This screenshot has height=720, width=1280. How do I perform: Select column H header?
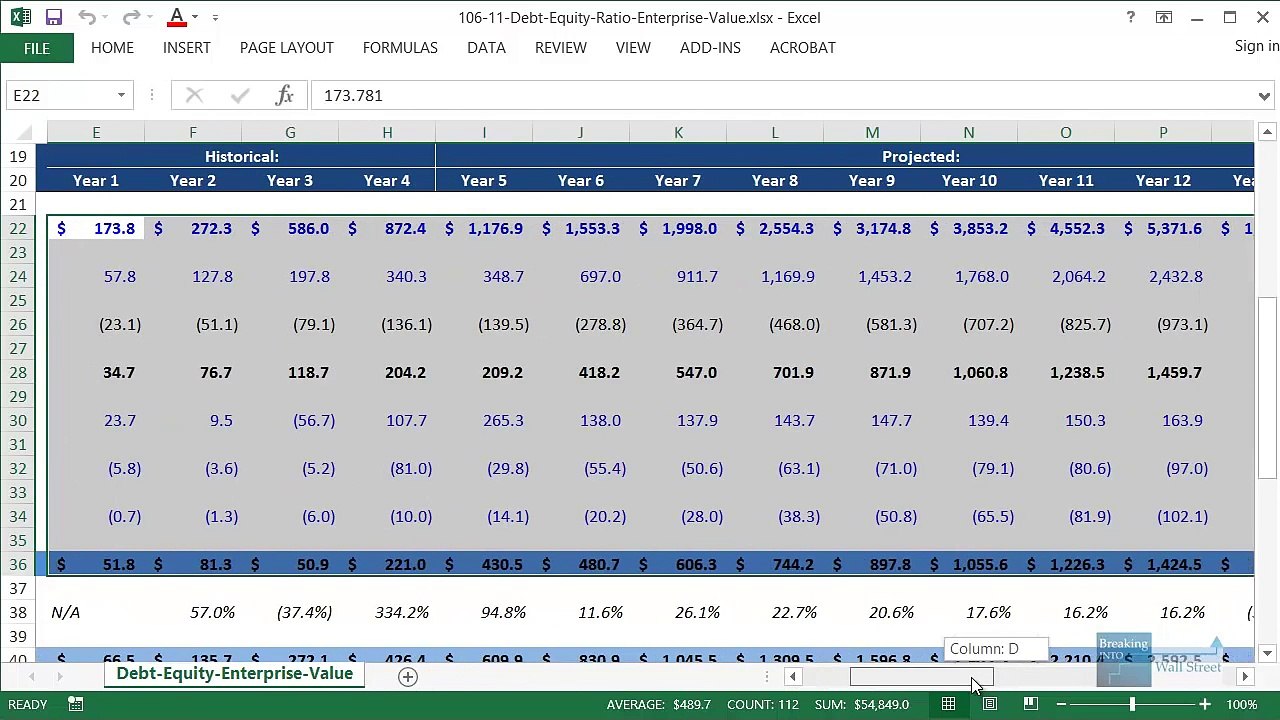coord(387,132)
